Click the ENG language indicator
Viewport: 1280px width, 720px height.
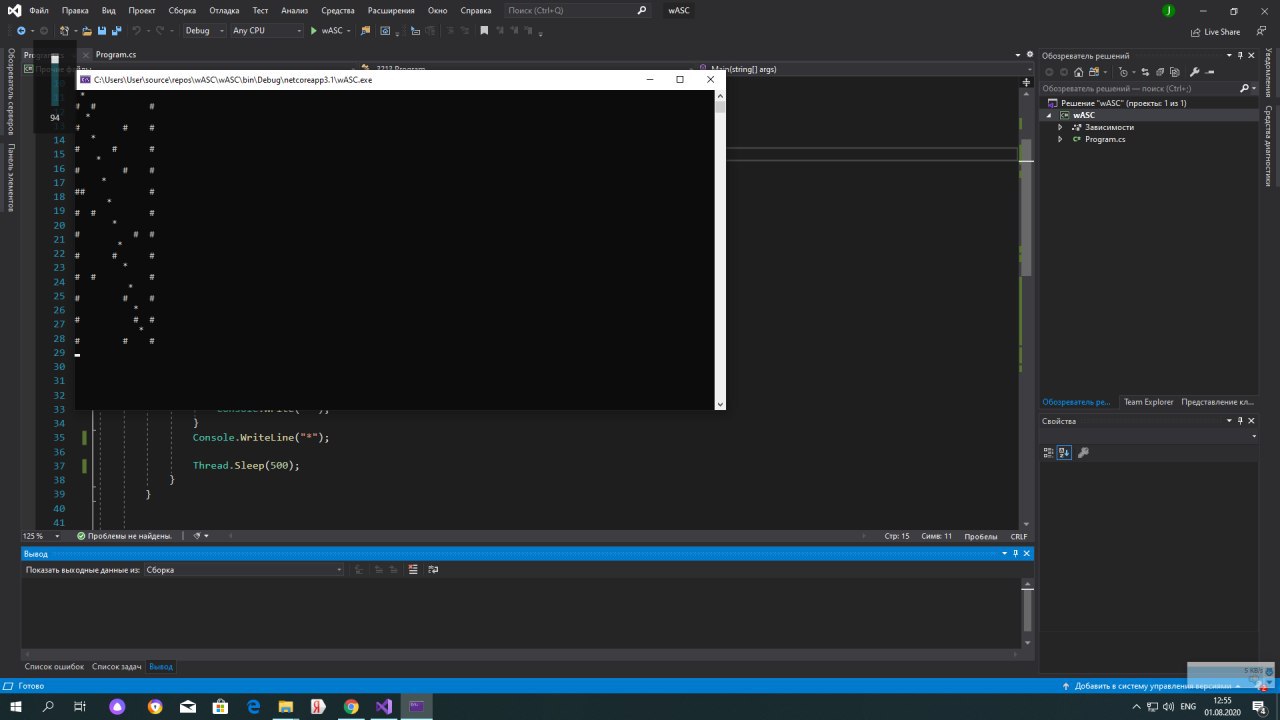(x=1188, y=706)
